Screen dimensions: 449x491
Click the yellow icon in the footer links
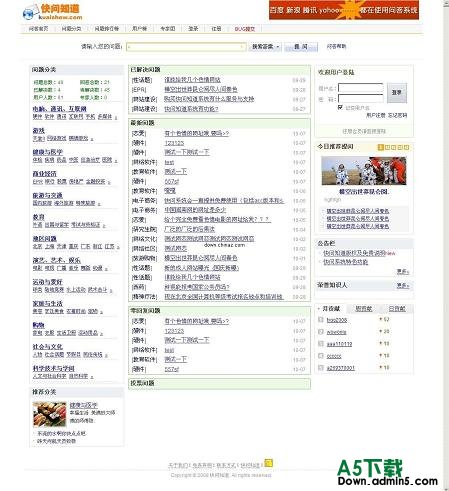click(268, 463)
